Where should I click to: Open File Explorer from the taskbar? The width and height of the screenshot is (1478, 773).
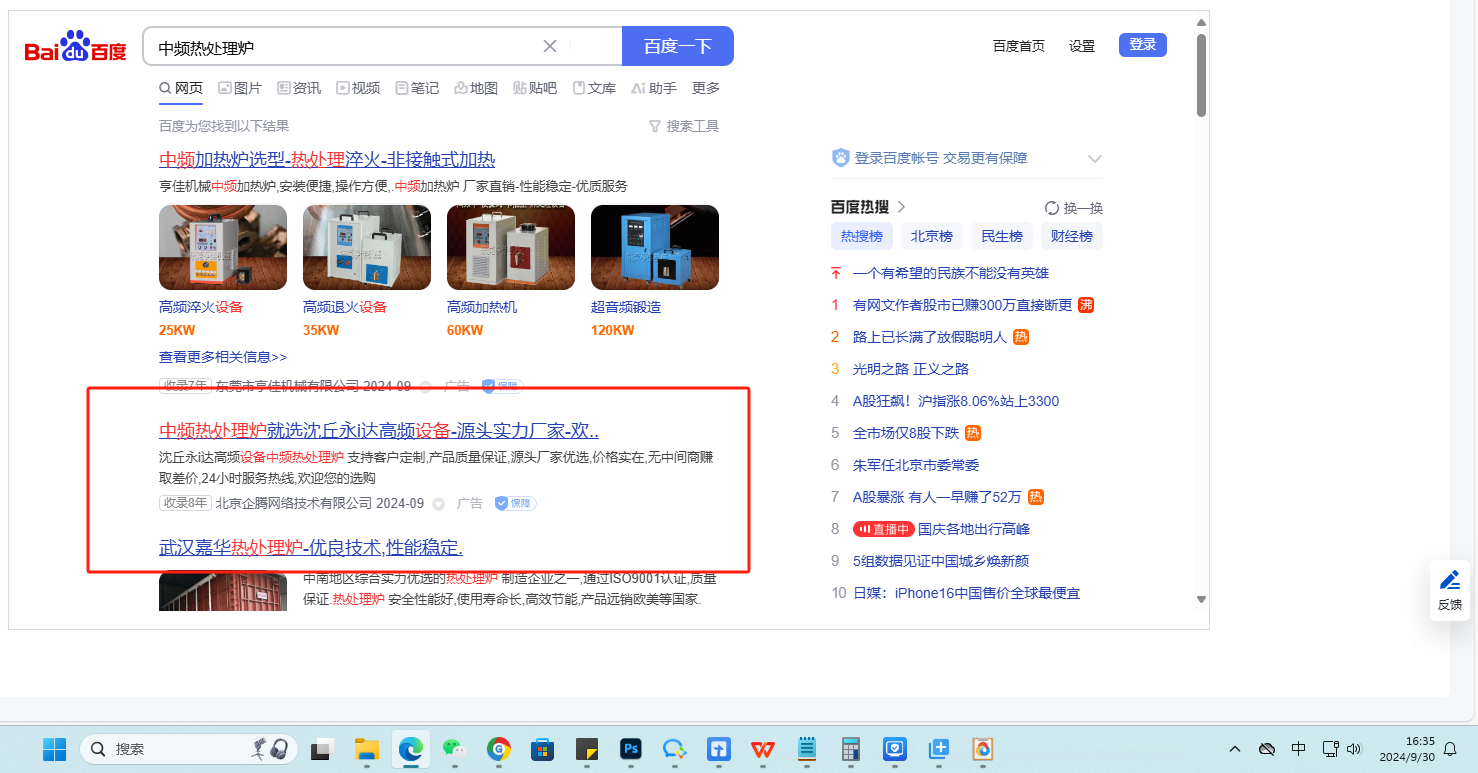click(367, 749)
